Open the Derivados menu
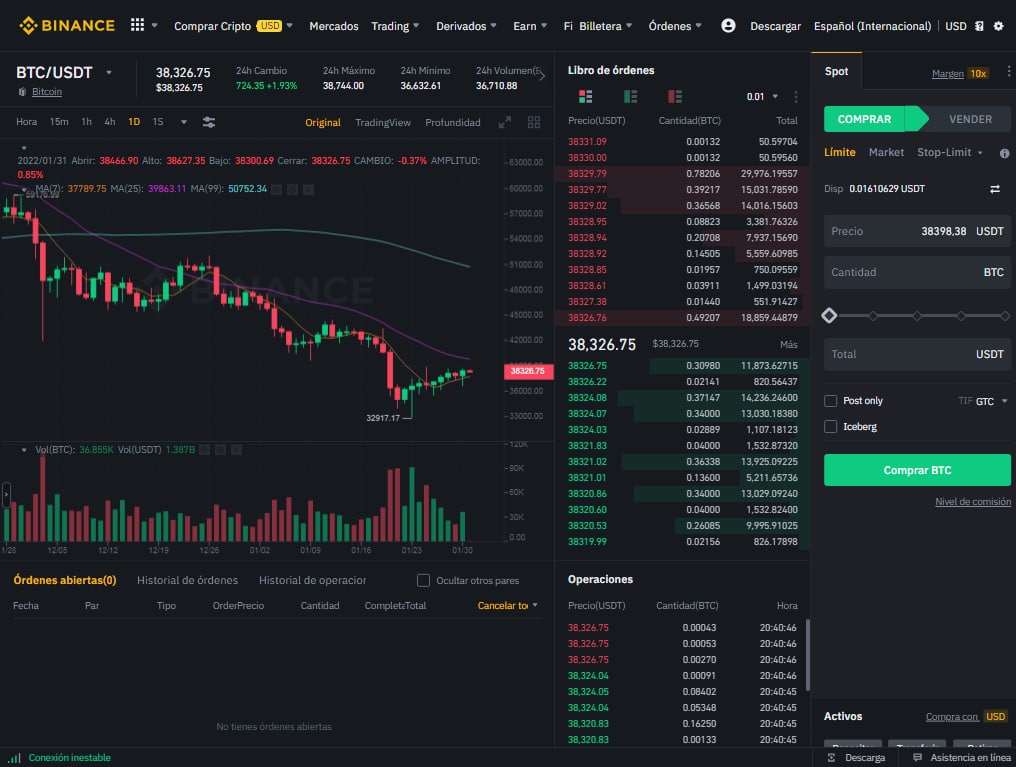1016x767 pixels. tap(463, 25)
